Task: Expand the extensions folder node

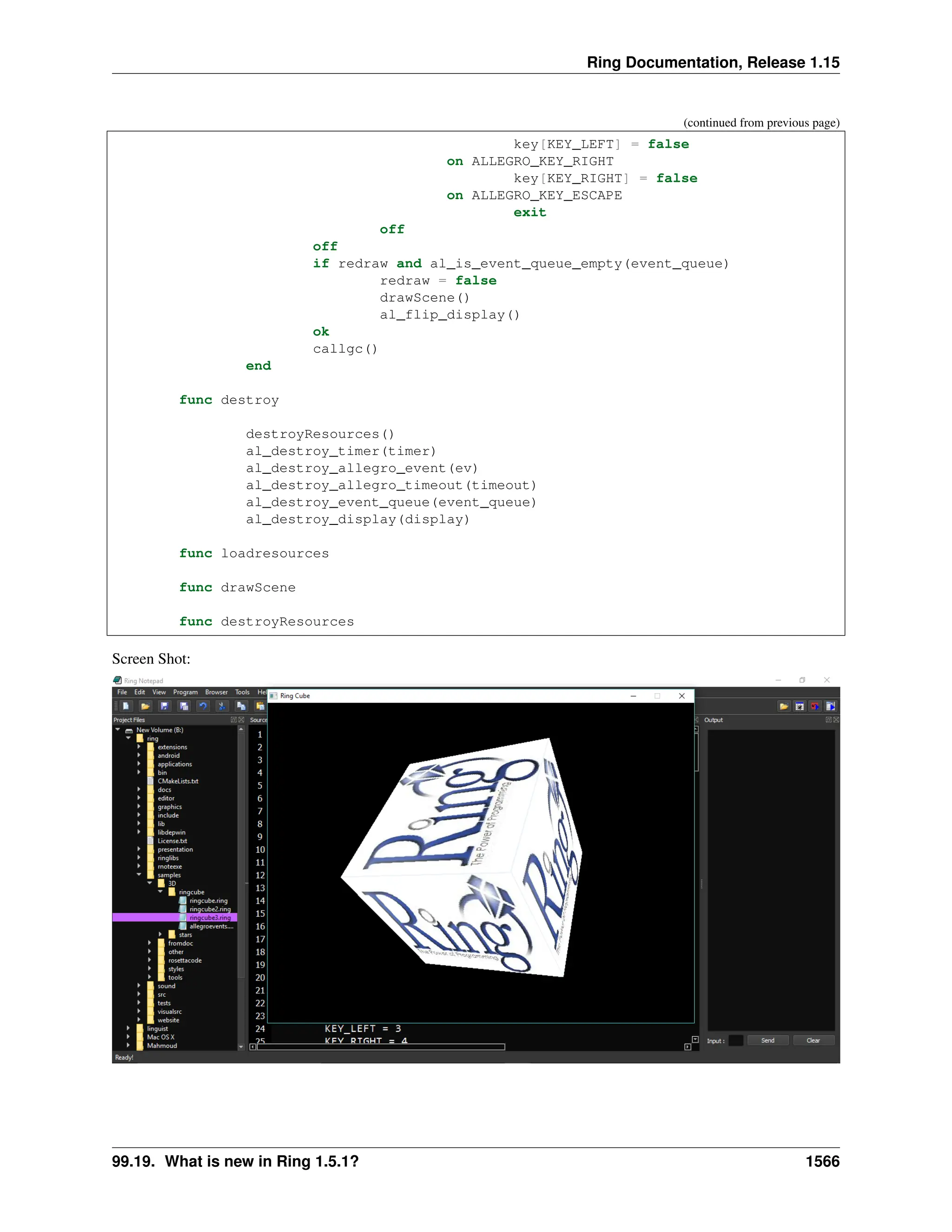Action: point(139,747)
